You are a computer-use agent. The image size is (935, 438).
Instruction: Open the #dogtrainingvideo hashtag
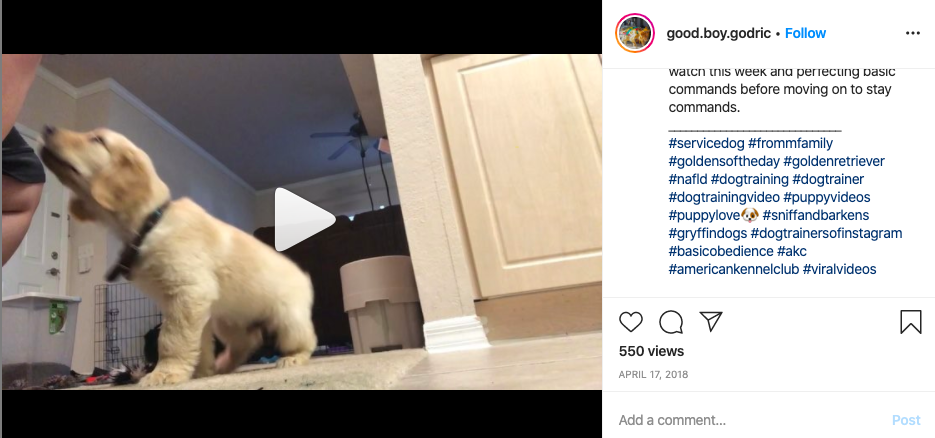click(724, 197)
